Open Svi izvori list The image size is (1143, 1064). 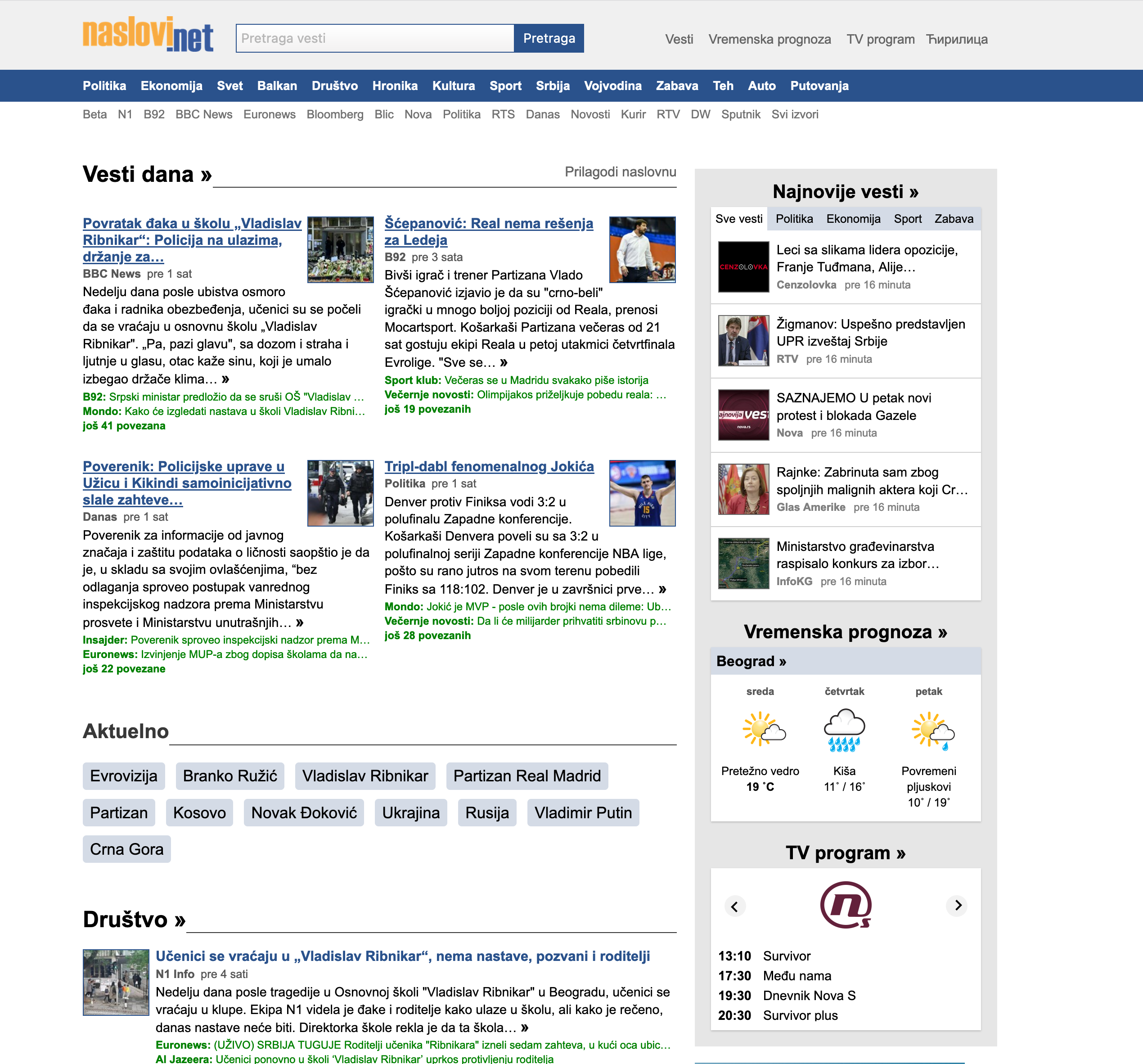pyautogui.click(x=795, y=114)
